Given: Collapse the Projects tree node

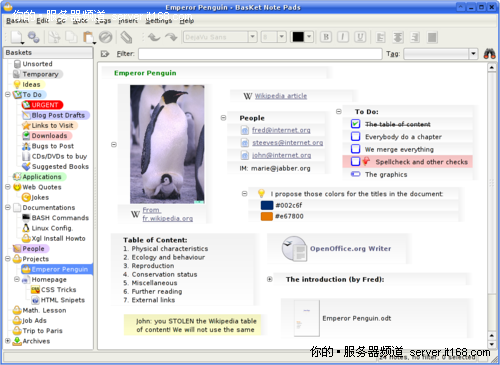Looking at the screenshot, I should click(x=8, y=259).
